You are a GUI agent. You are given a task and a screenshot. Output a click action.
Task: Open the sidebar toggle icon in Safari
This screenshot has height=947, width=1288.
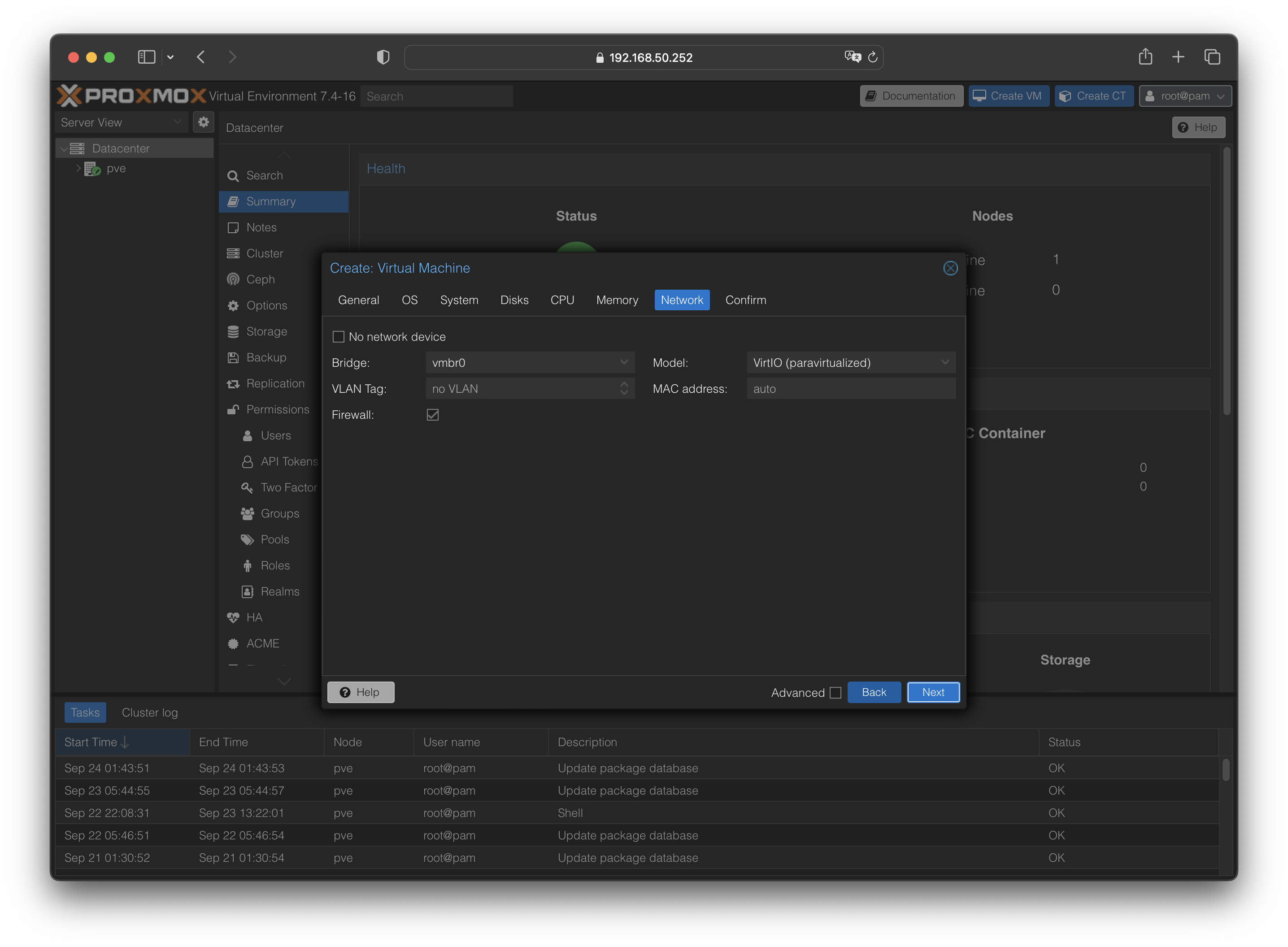click(x=147, y=57)
